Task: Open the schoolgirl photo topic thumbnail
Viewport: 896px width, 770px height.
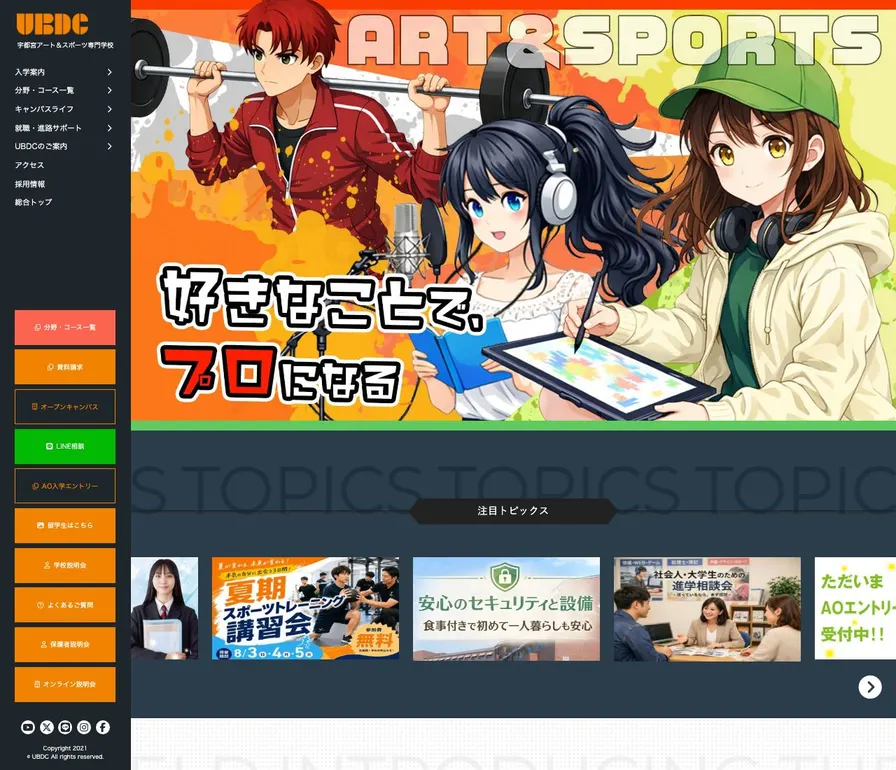Action: pyautogui.click(x=165, y=608)
